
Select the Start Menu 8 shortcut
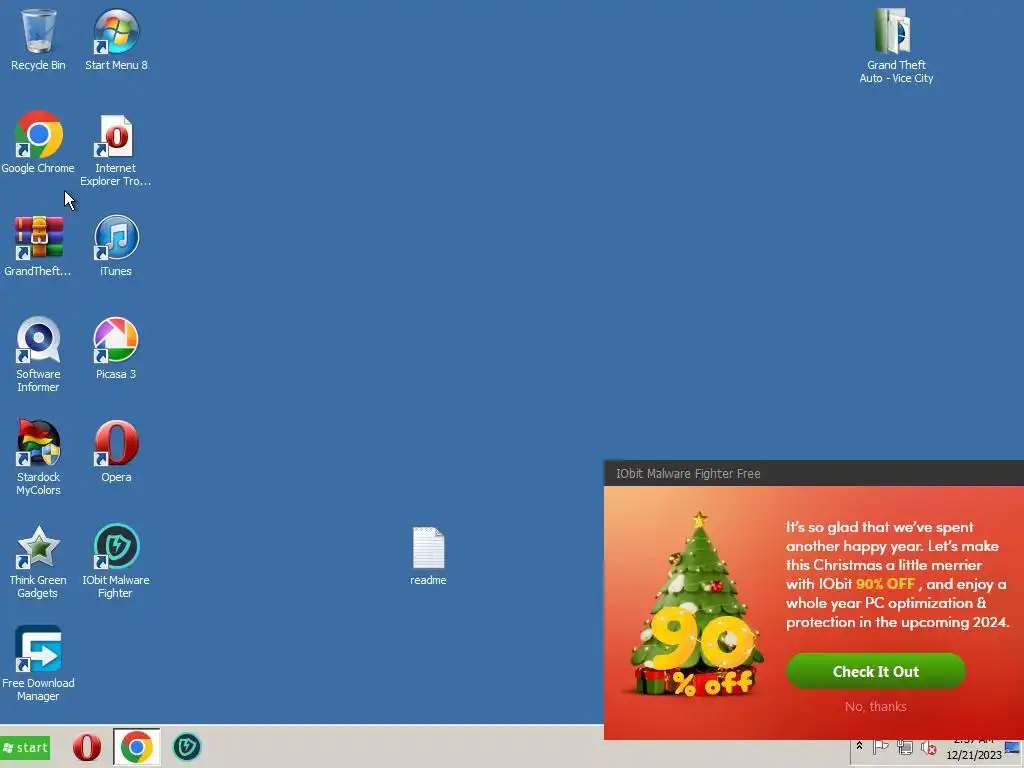click(116, 39)
